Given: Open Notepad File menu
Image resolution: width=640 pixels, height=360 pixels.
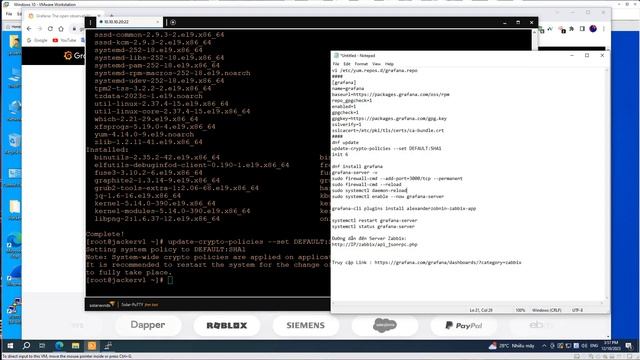Looking at the screenshot, I should click(x=336, y=64).
